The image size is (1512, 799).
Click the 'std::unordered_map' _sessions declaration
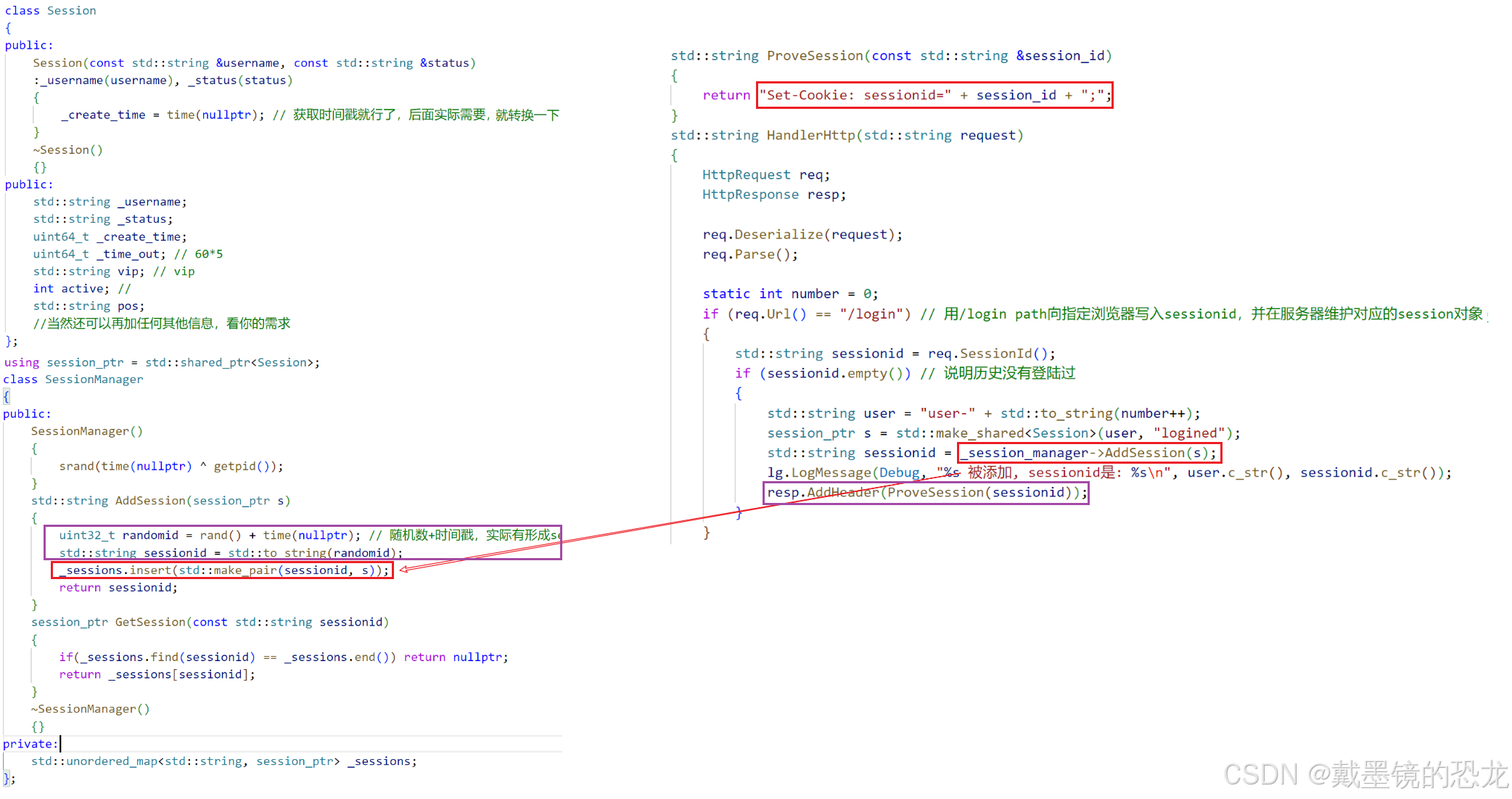click(224, 761)
